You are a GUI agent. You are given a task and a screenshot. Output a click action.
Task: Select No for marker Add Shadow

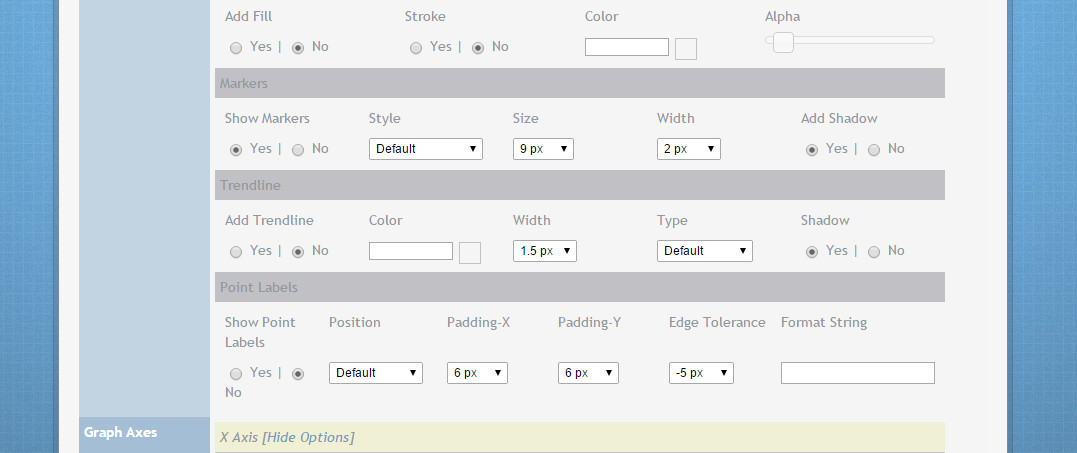(x=874, y=149)
